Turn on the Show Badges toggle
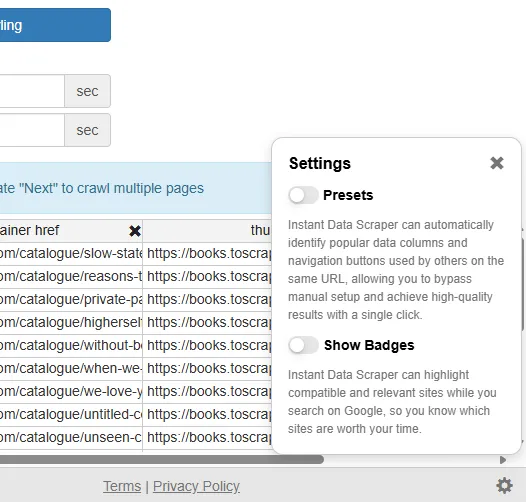The height and width of the screenshot is (502, 526). [x=303, y=345]
